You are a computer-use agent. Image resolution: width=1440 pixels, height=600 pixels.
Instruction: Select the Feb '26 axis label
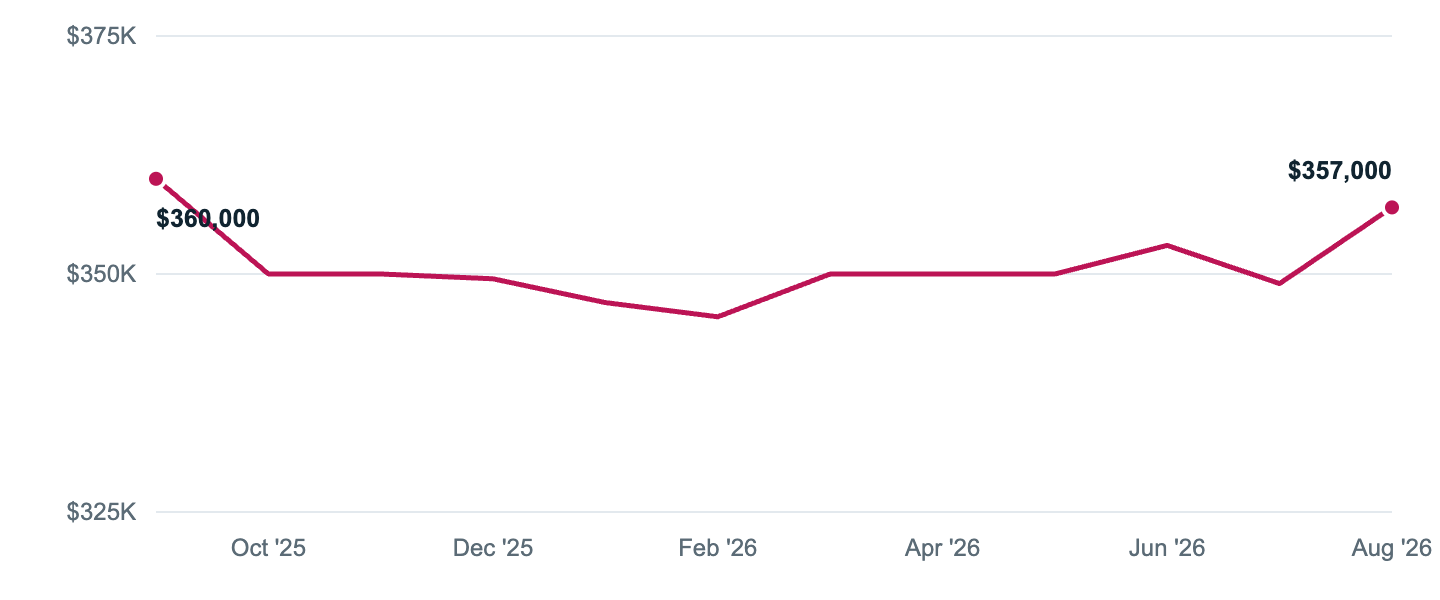718,548
